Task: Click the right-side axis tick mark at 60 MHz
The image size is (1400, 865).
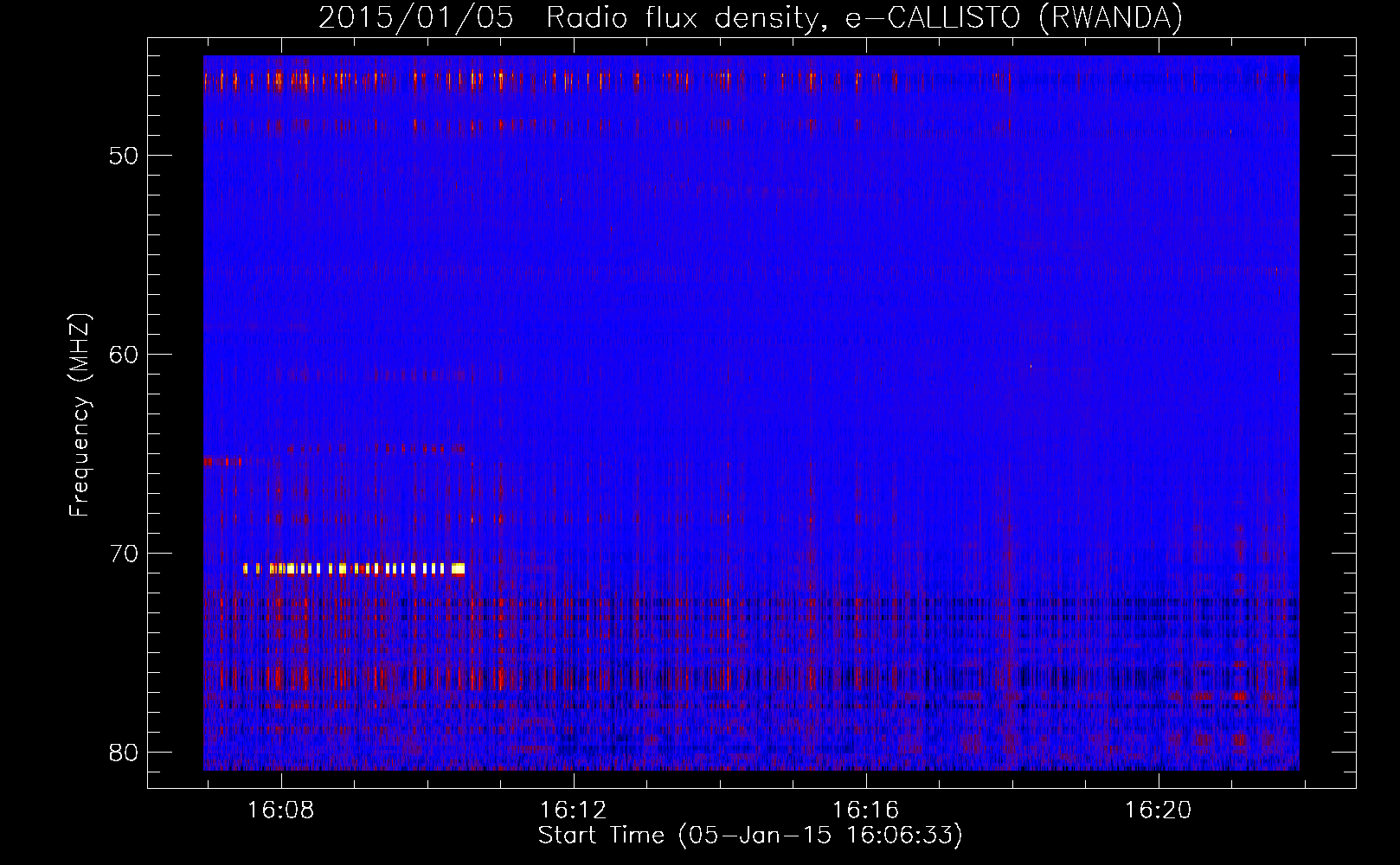Action: (1345, 354)
